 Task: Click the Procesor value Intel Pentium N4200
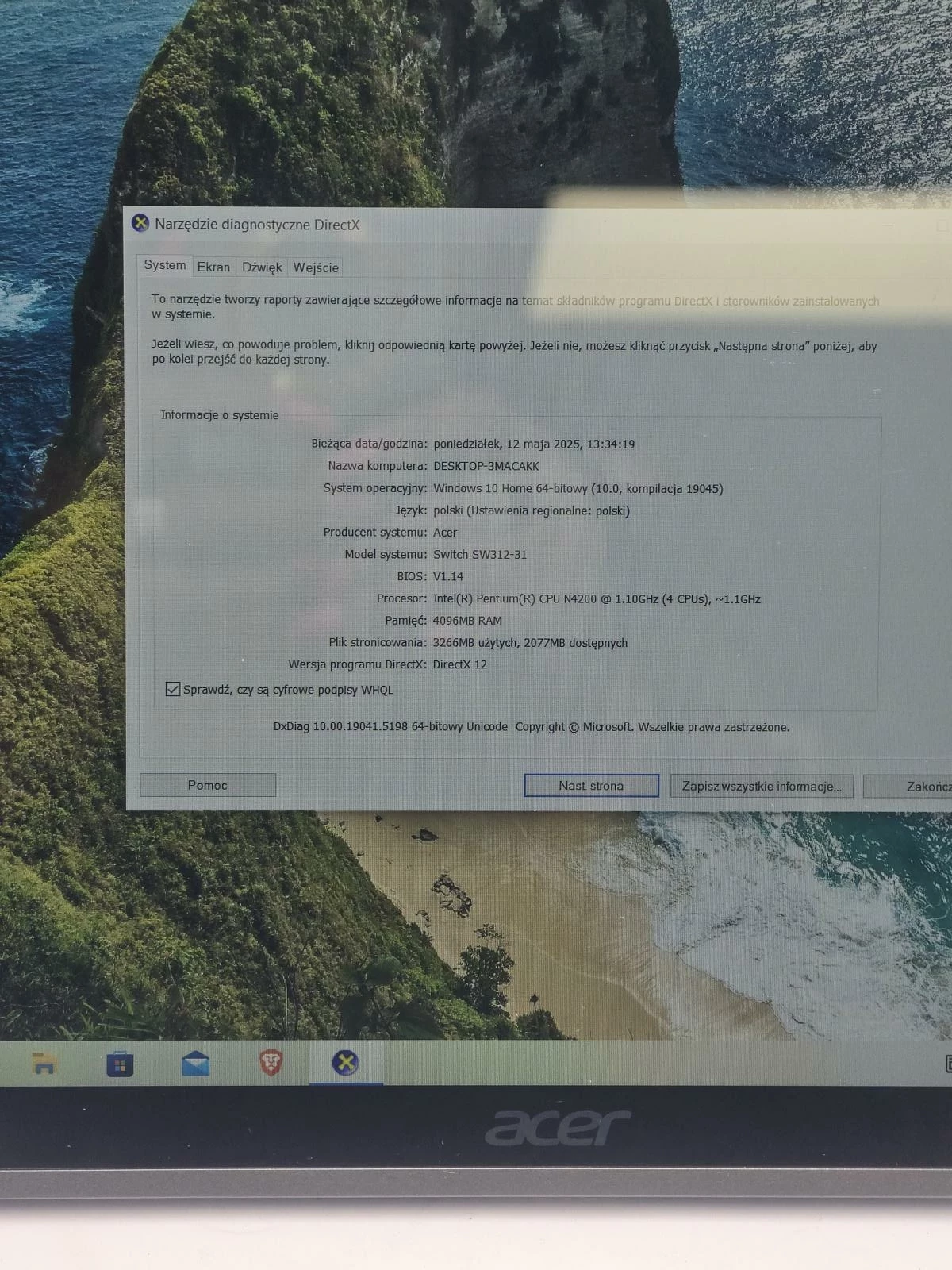point(596,599)
